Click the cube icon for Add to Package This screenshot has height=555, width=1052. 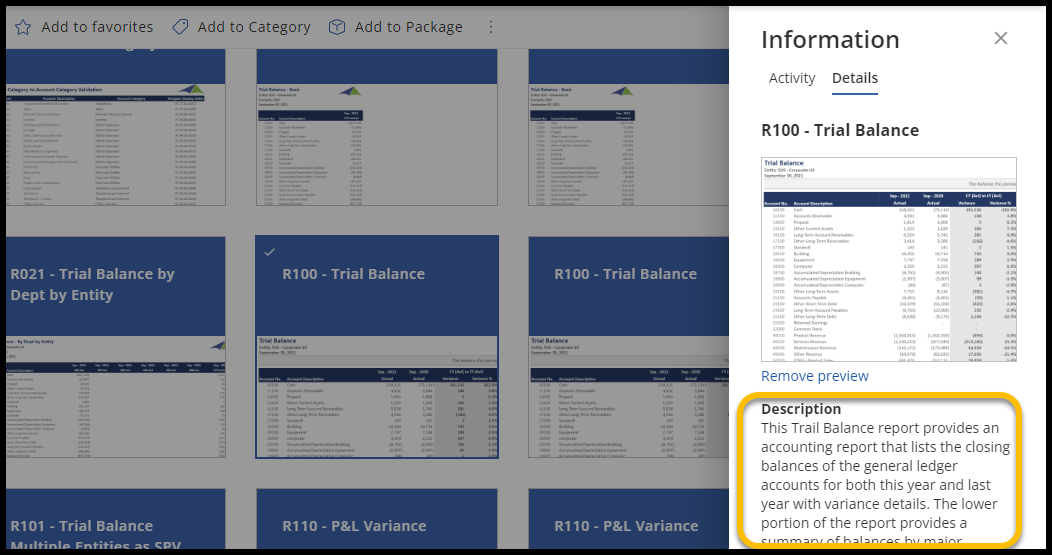coord(337,27)
